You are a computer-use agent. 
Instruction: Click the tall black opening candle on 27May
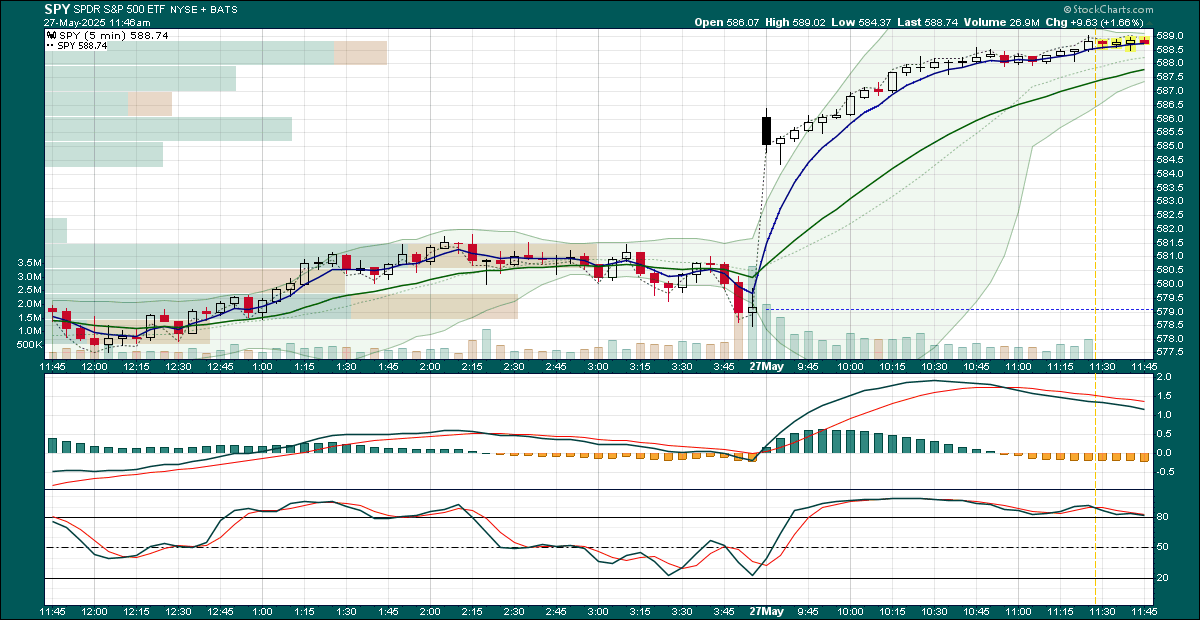tap(766, 130)
